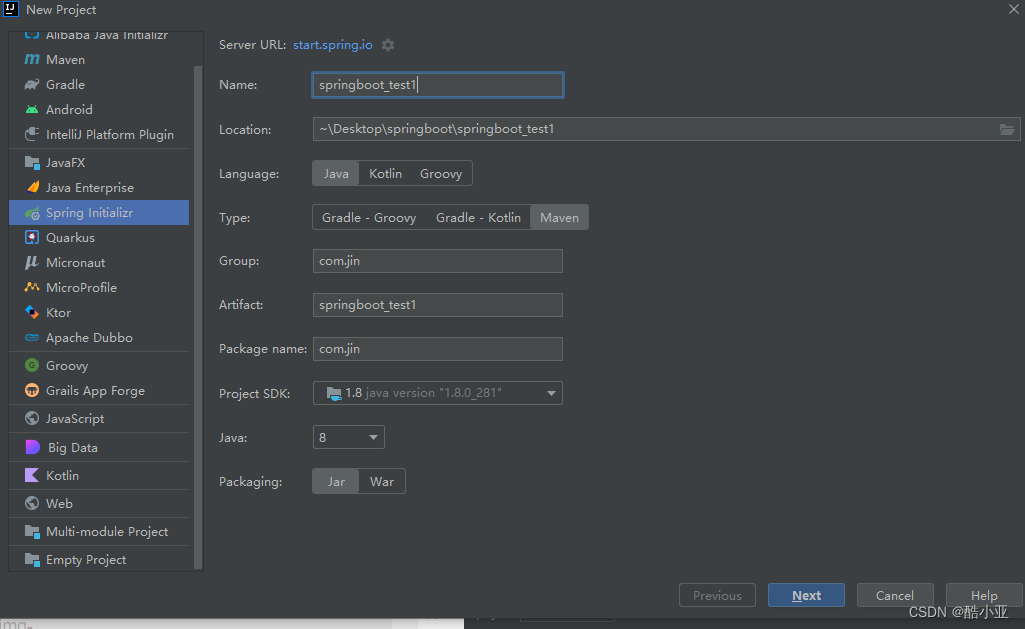Select Java as the language
Screen dimensions: 1025x629
(336, 173)
